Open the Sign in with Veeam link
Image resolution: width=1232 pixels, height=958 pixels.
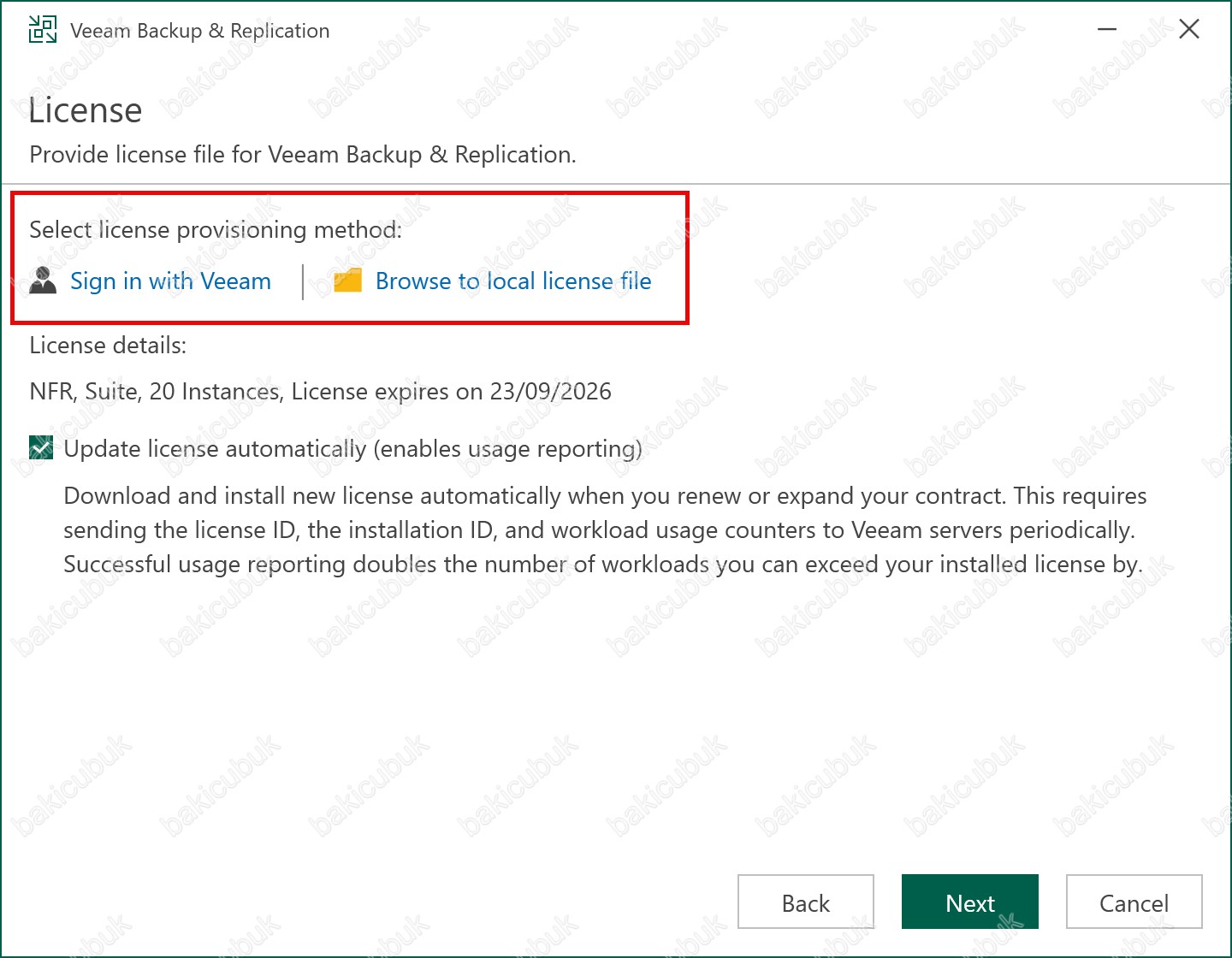tap(170, 281)
